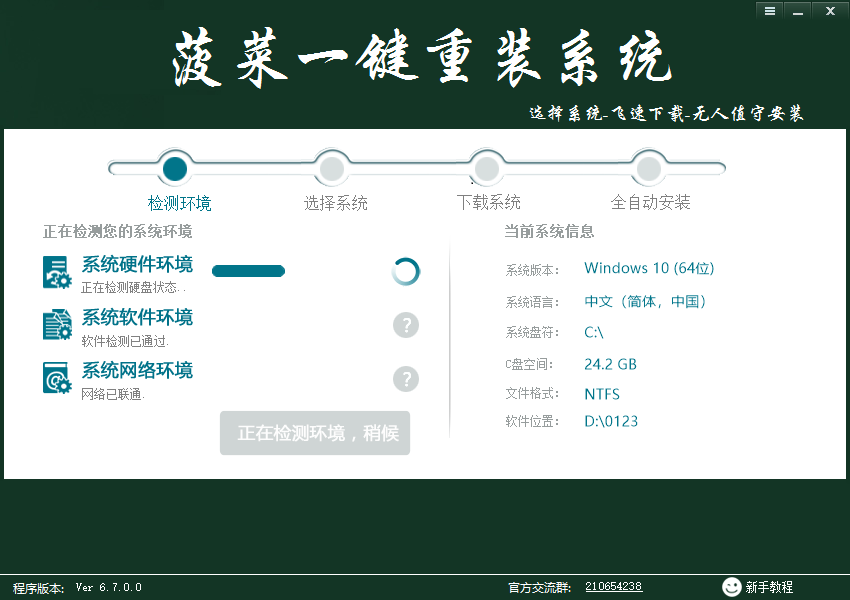Image resolution: width=850 pixels, height=600 pixels.
Task: Click the C:\ system drive value
Action: [x=594, y=332]
